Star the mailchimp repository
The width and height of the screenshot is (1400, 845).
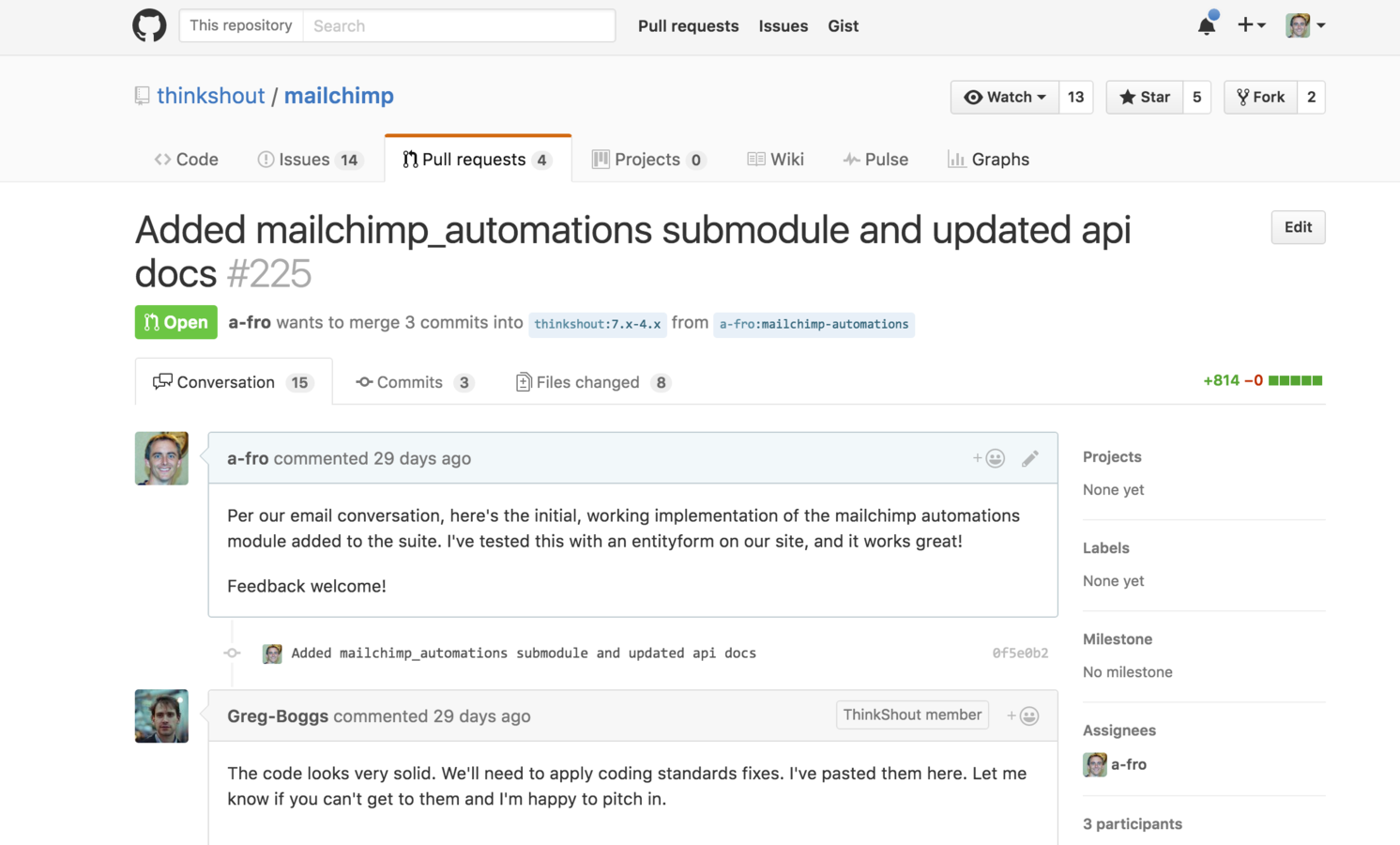coord(1145,97)
